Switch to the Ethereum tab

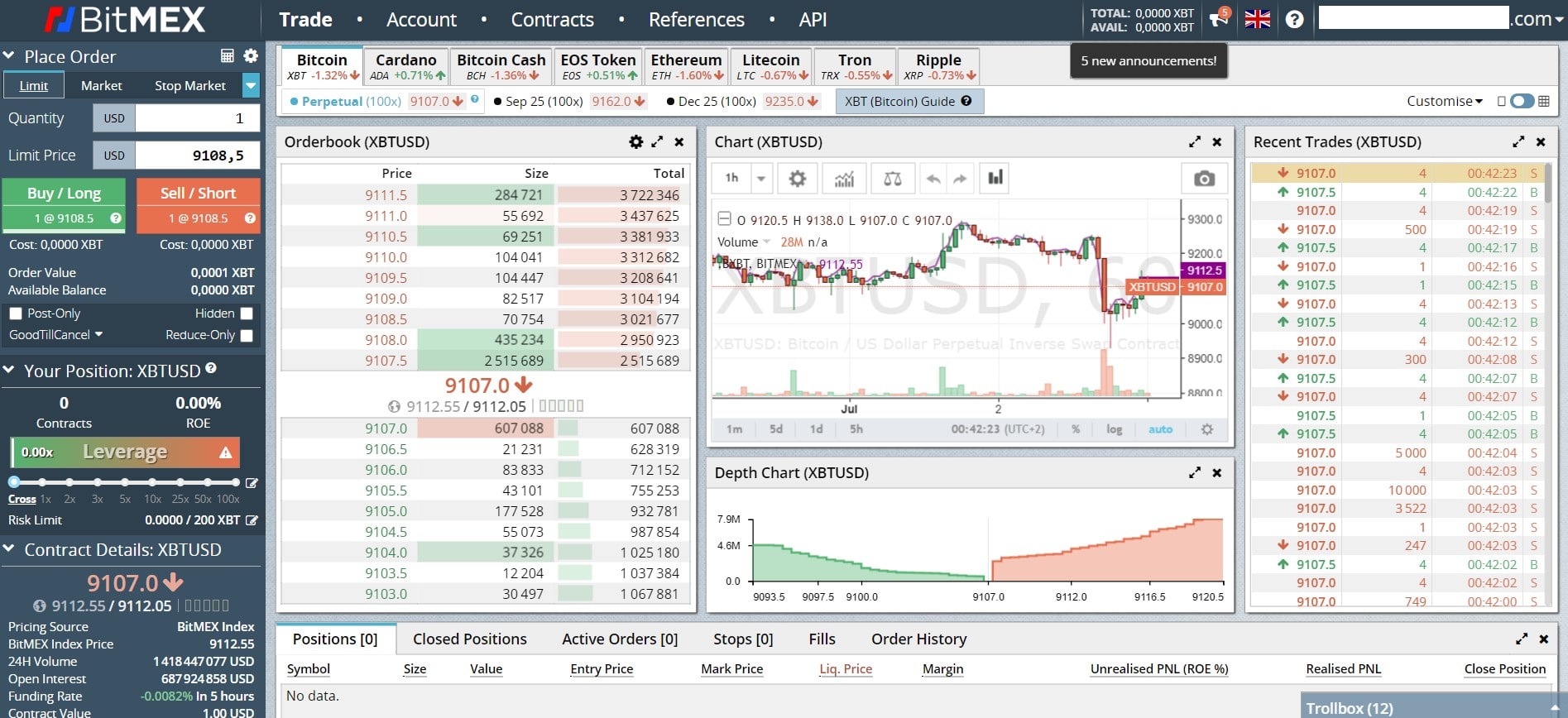click(x=686, y=66)
